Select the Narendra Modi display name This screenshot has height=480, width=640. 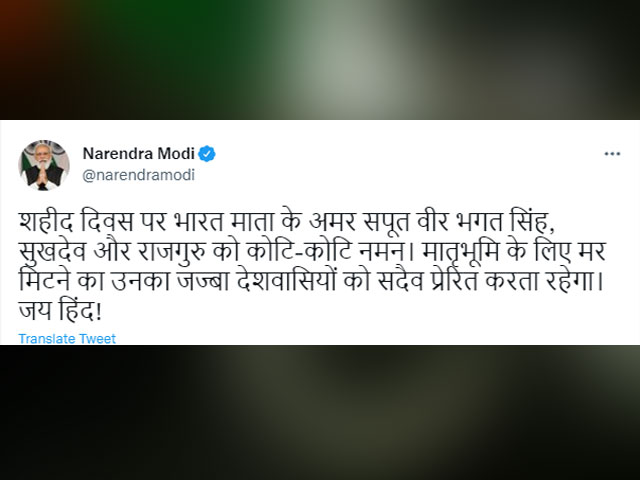(x=139, y=154)
